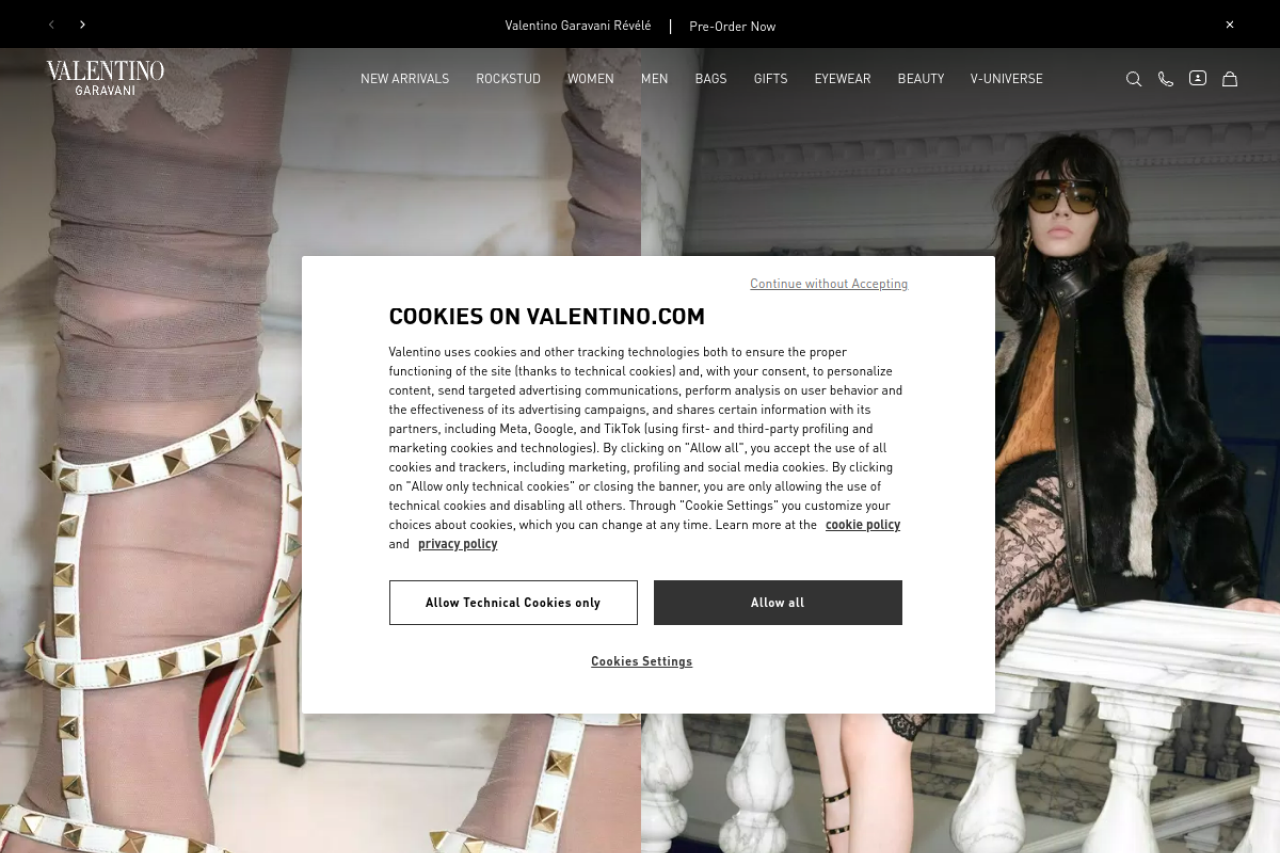Click Allow Technical Cookies only button
Screen dimensions: 1280x853
(x=513, y=603)
